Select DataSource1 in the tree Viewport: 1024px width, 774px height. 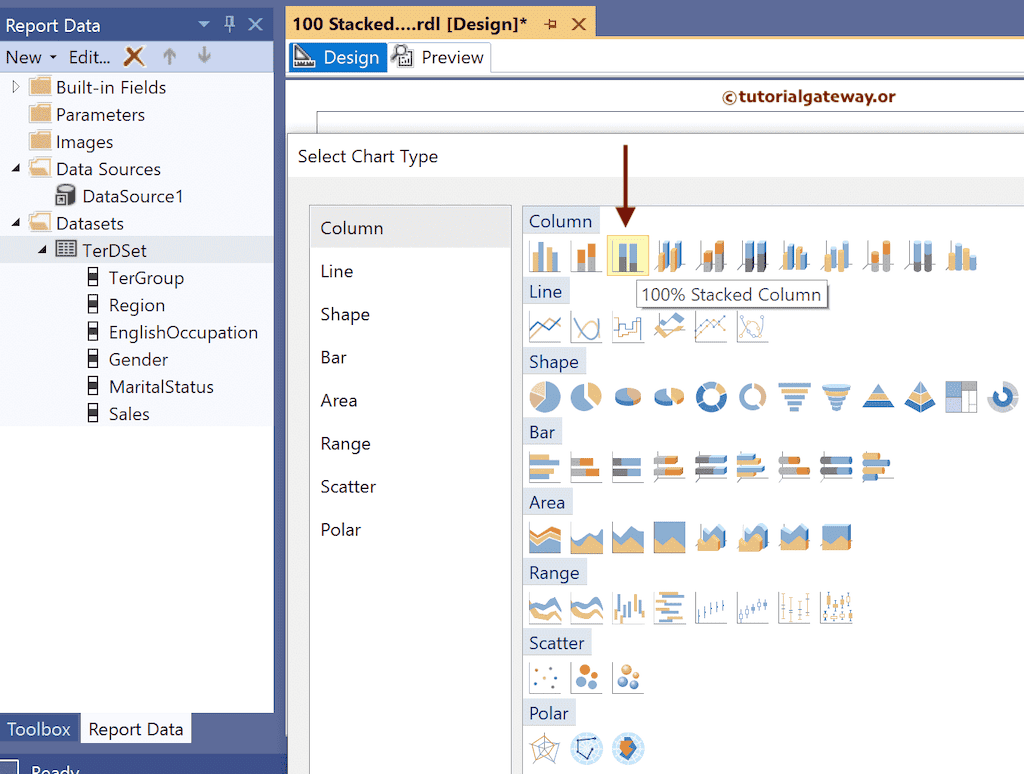133,196
